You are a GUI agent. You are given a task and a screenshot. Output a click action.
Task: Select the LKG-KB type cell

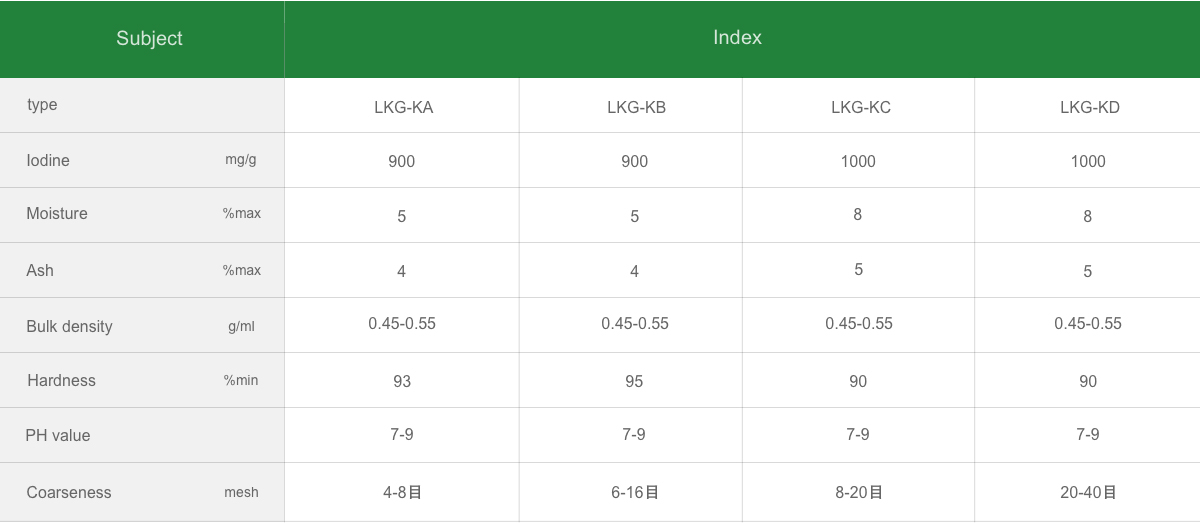tap(636, 107)
